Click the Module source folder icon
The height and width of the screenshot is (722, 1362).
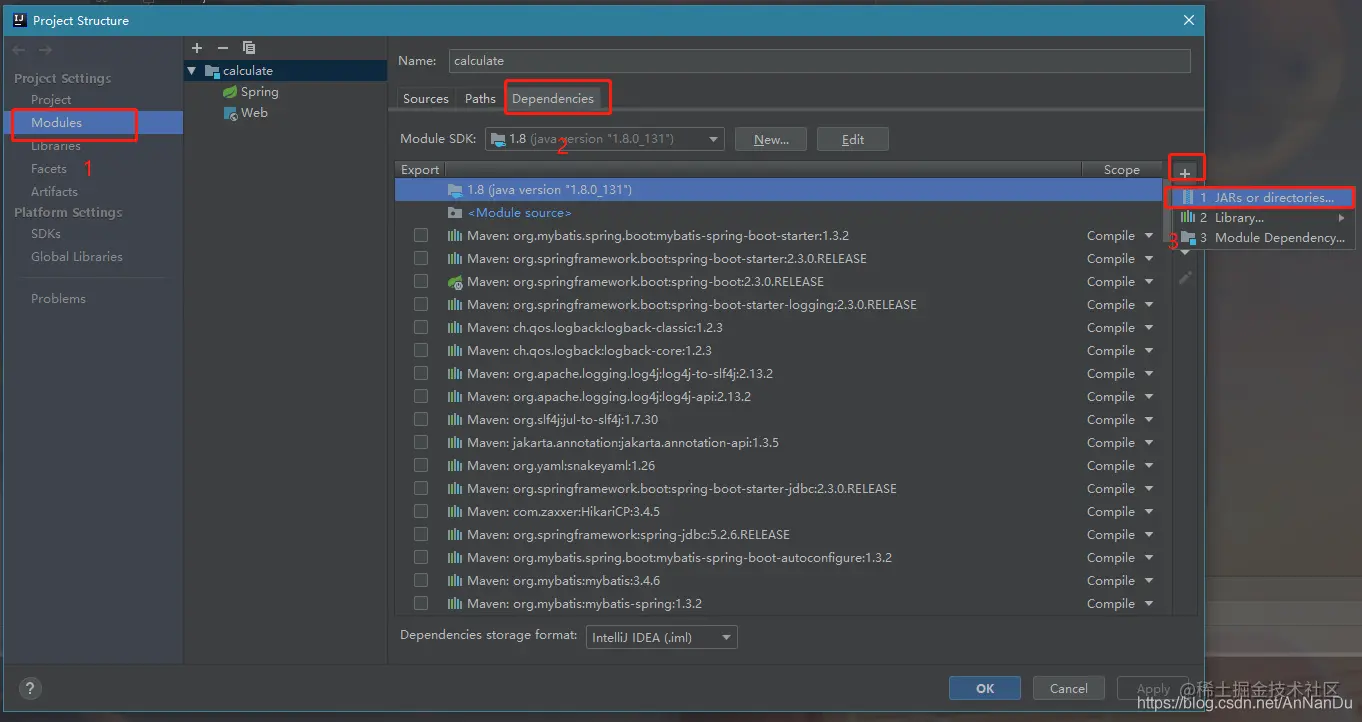[455, 213]
